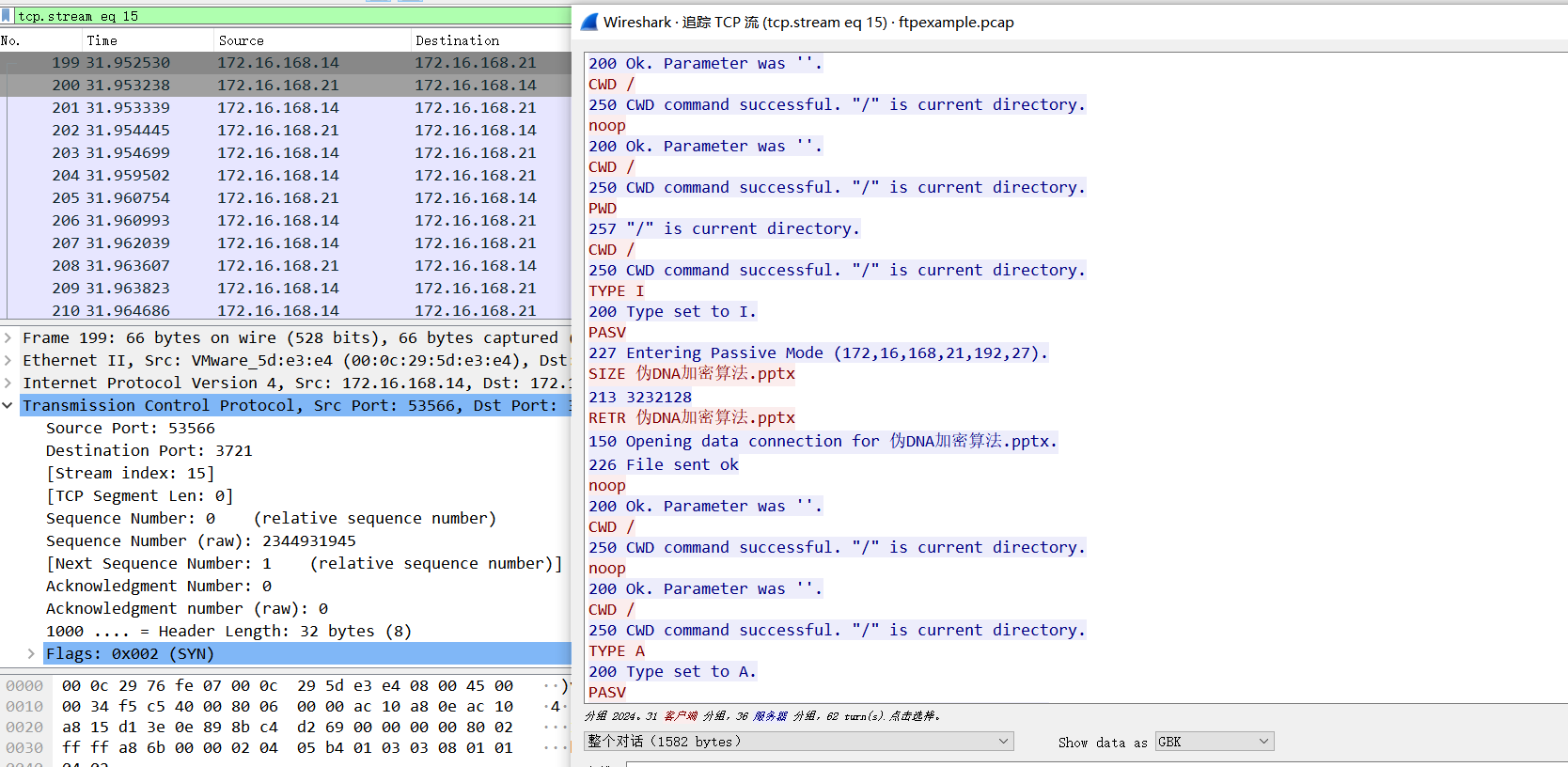The height and width of the screenshot is (767, 1568).
Task: Click hex dump row at offset 0010
Action: [x=286, y=706]
